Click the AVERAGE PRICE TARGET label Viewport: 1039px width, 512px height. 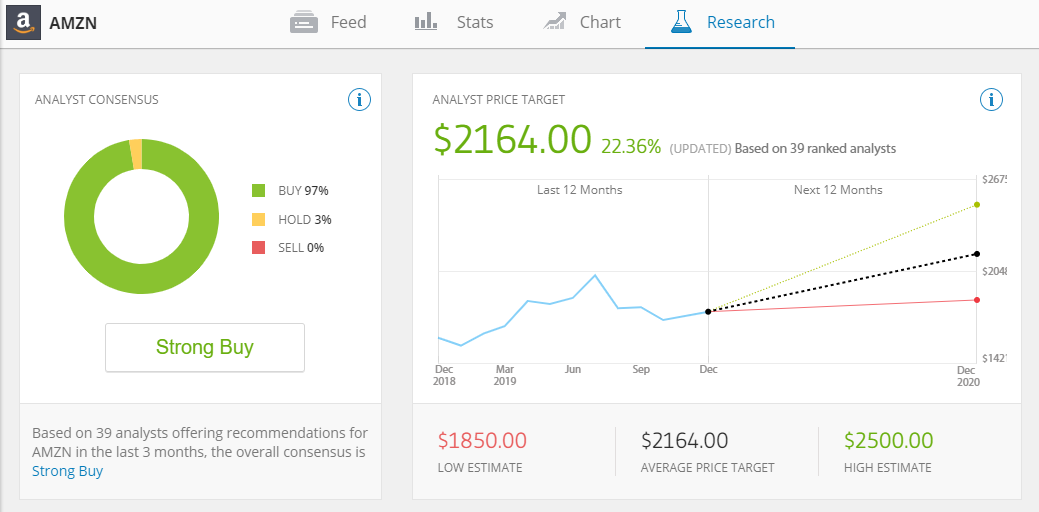click(x=708, y=468)
